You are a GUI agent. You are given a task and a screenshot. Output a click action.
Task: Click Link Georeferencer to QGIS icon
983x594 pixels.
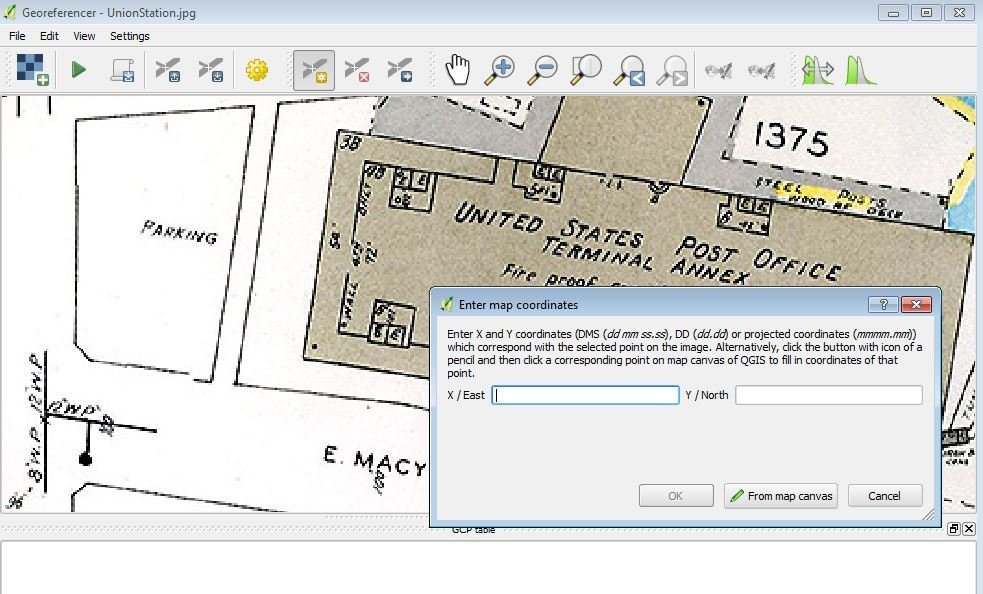coord(718,70)
